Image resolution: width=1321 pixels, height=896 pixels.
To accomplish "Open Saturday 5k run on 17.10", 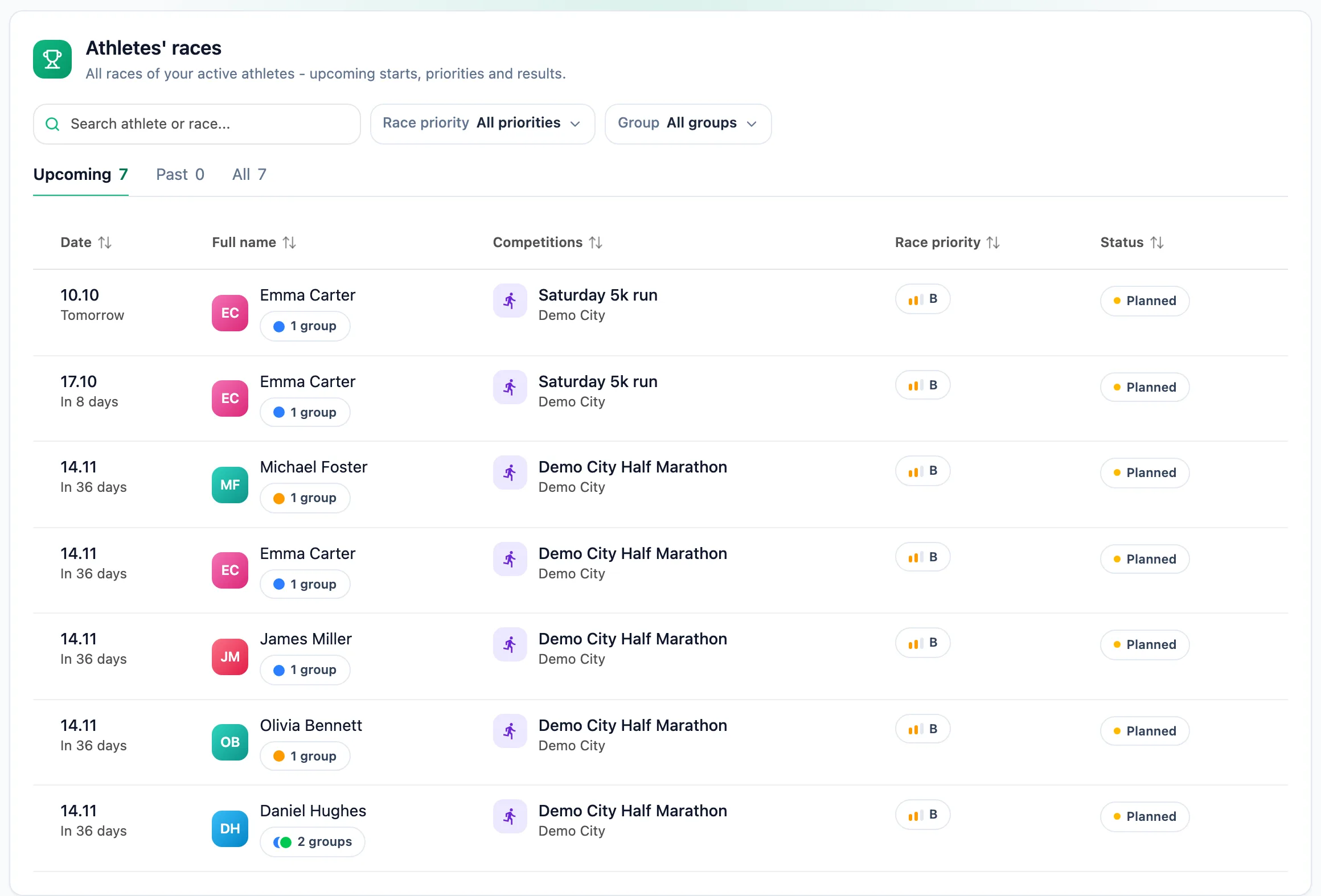I will coord(598,381).
